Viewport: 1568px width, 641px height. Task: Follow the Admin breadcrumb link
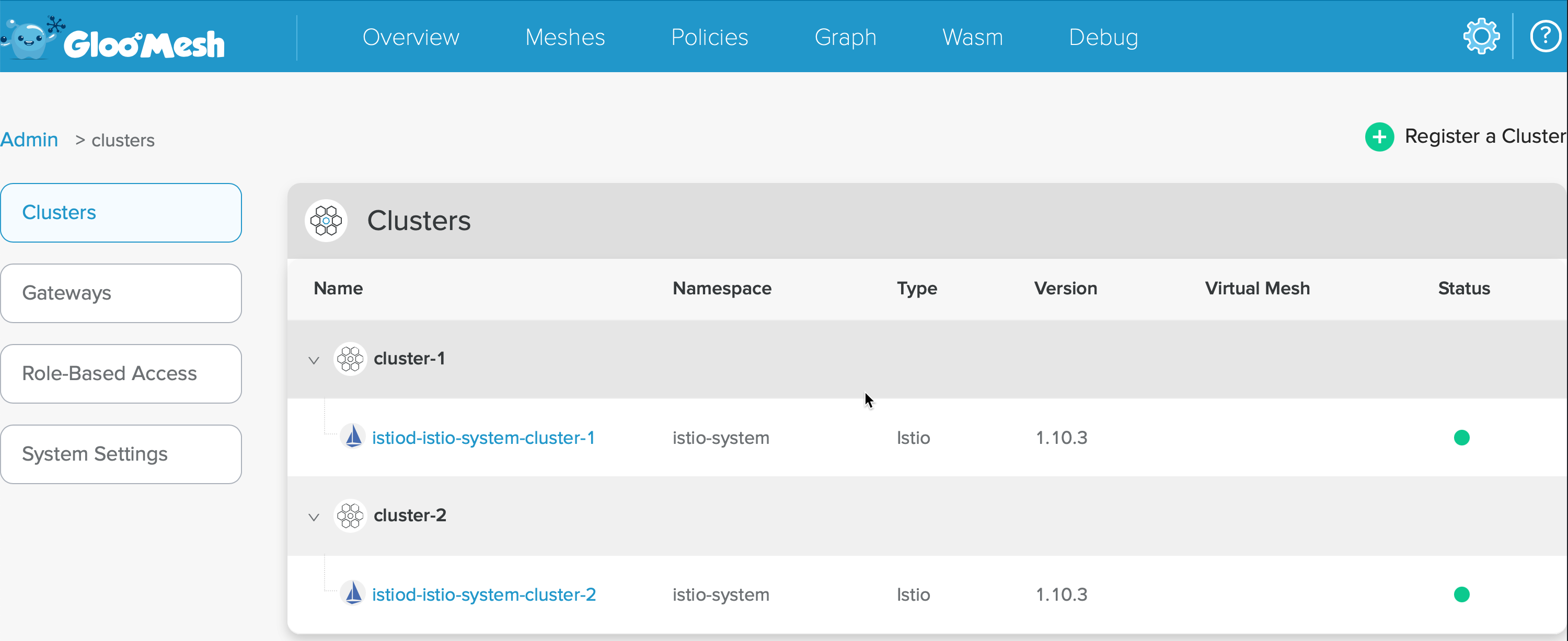coord(29,140)
